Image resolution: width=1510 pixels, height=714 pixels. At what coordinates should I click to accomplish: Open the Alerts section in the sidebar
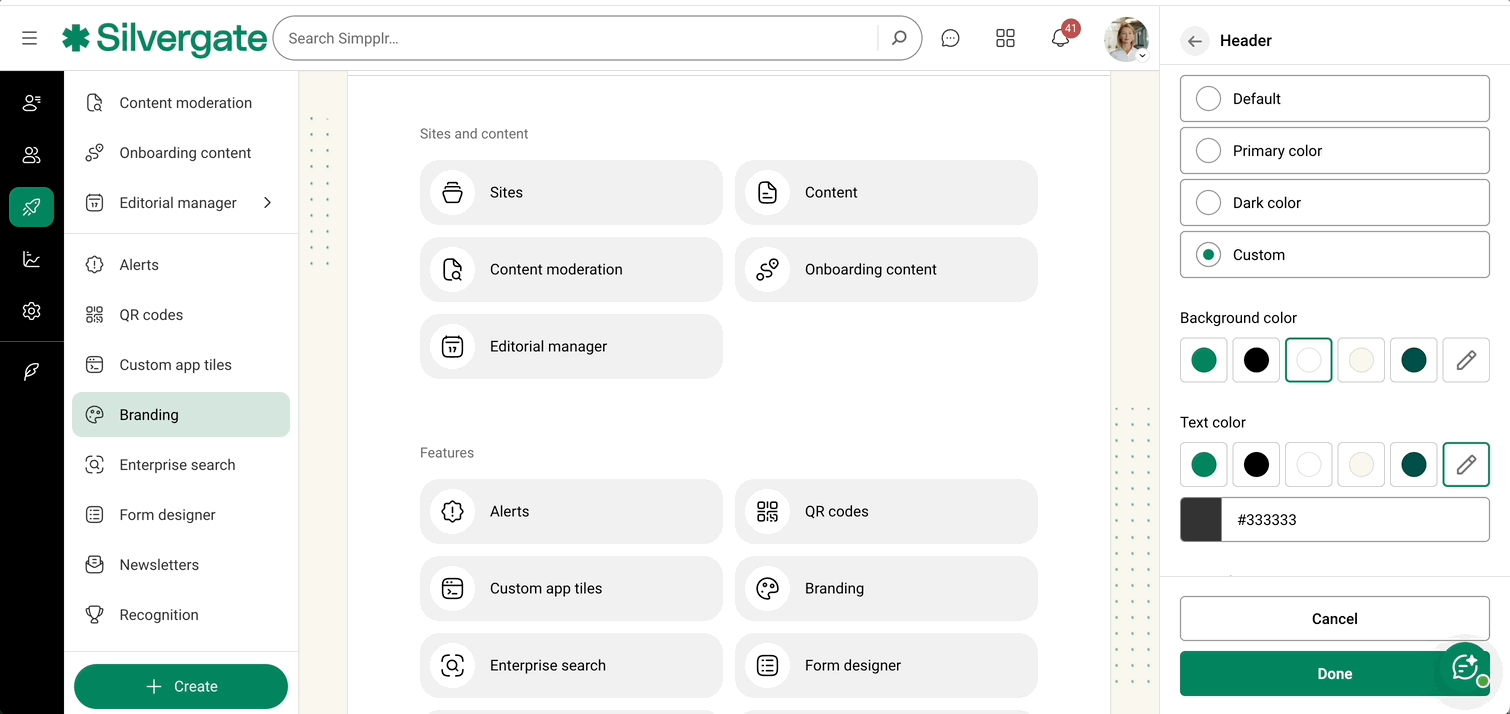pos(138,264)
